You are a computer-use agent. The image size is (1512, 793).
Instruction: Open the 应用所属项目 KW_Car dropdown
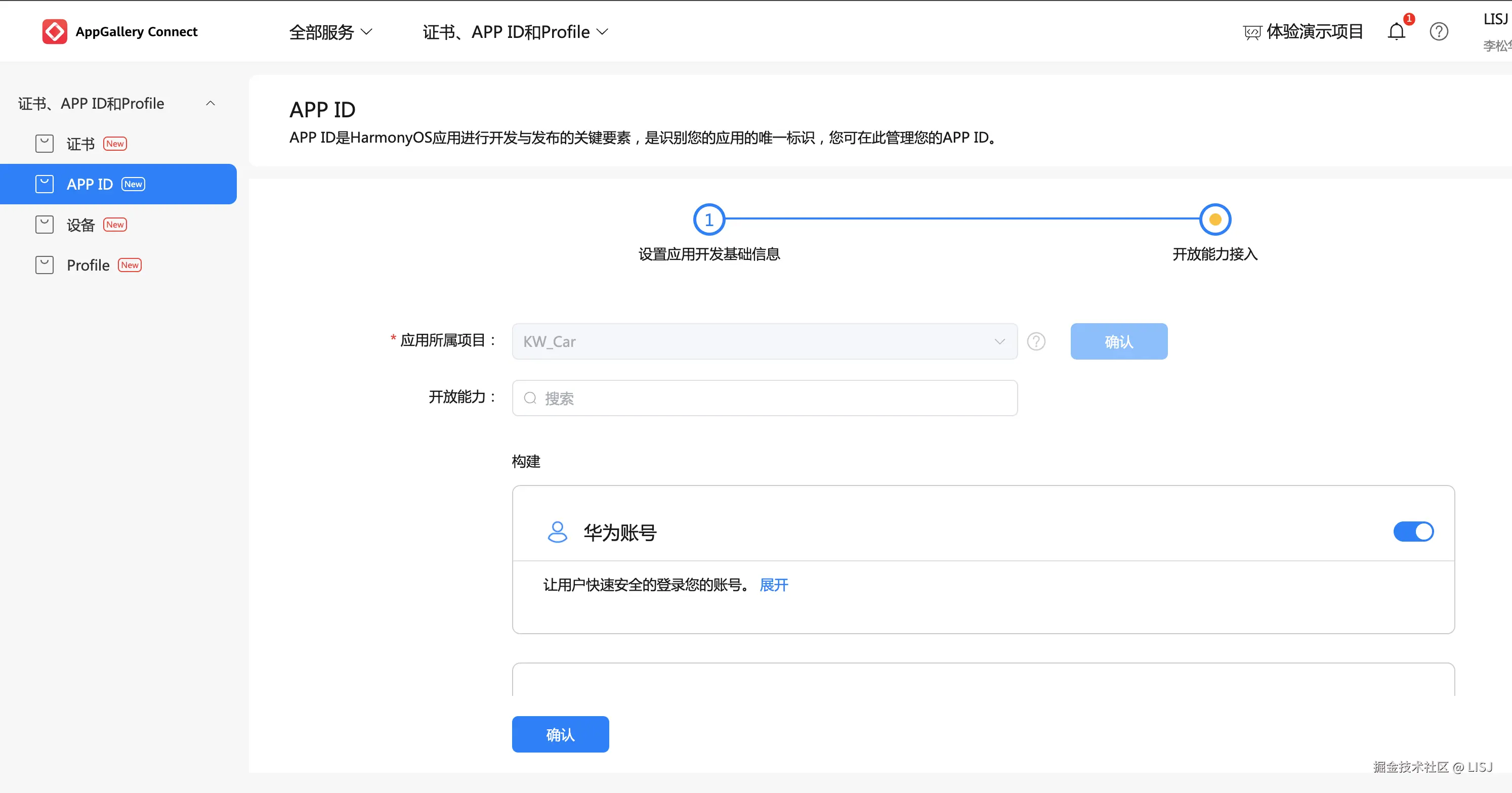(x=764, y=341)
